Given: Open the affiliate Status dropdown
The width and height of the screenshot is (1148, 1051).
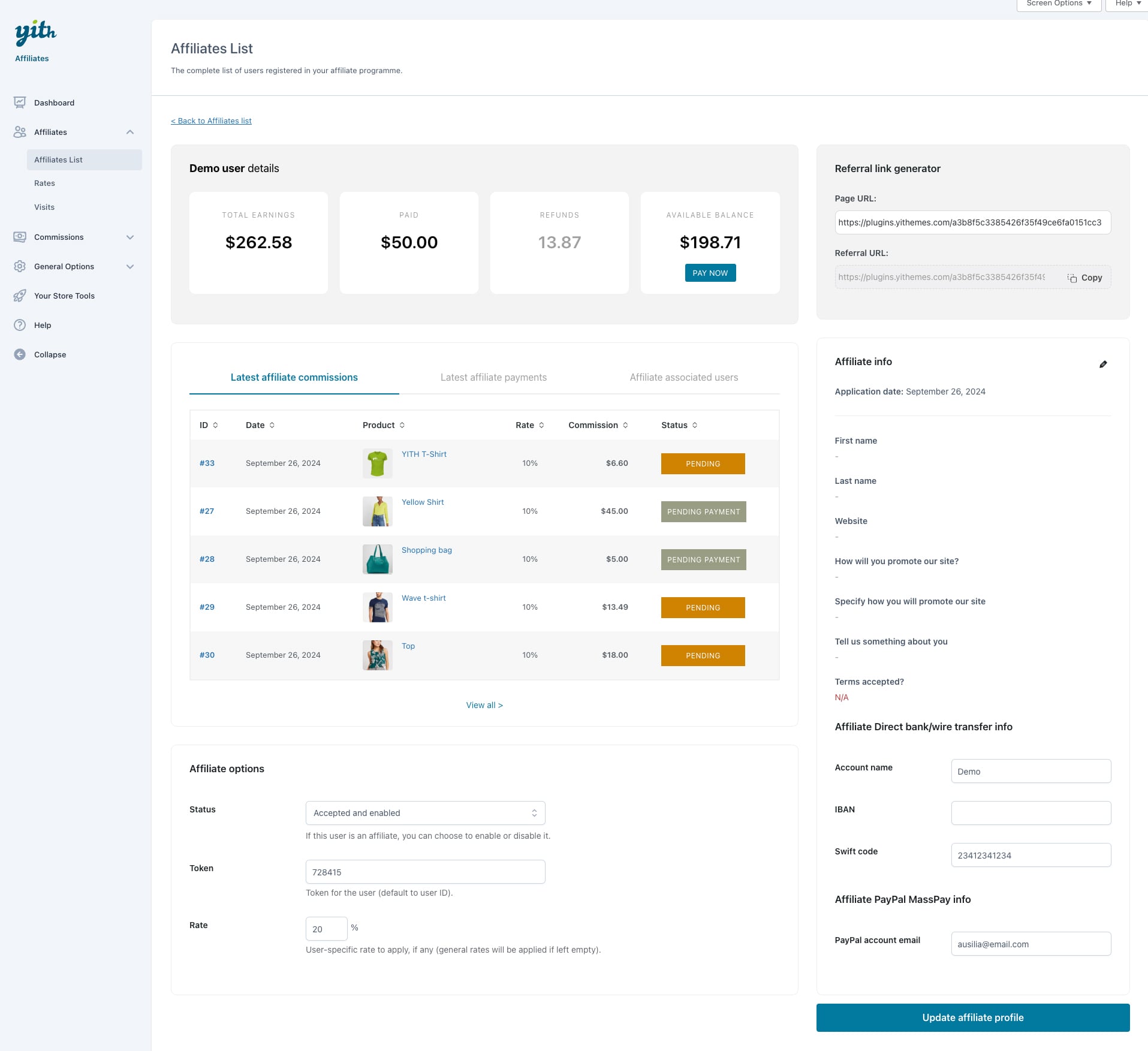Looking at the screenshot, I should [x=425, y=813].
